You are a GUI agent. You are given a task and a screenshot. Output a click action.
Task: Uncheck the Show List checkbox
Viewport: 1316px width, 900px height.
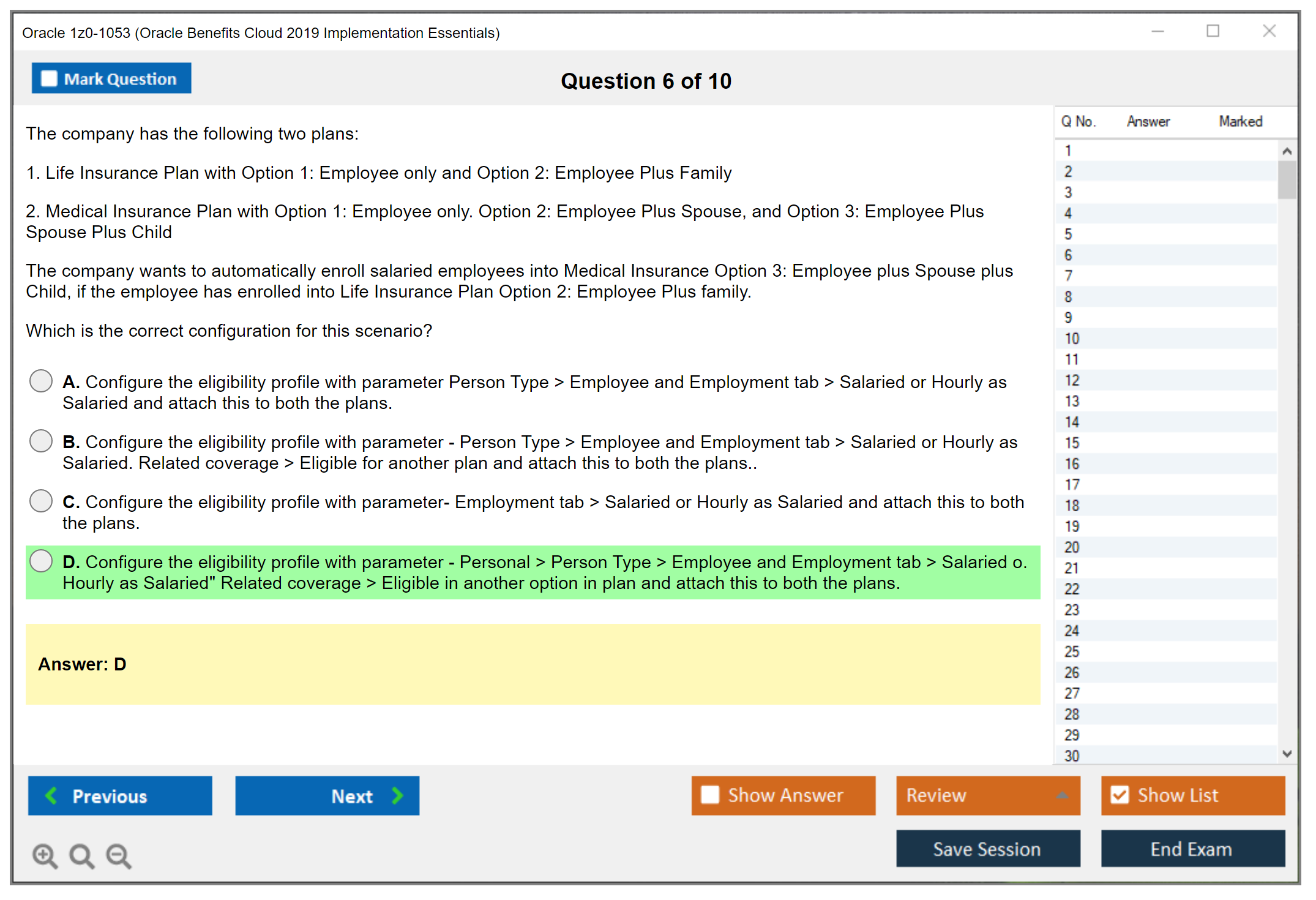(1120, 795)
